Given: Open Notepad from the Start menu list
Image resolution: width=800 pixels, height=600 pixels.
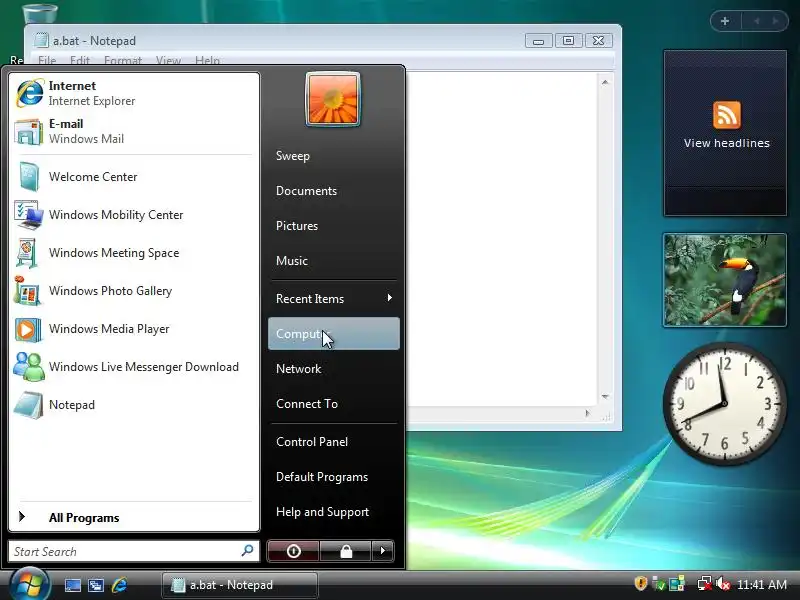Looking at the screenshot, I should 134,405.
